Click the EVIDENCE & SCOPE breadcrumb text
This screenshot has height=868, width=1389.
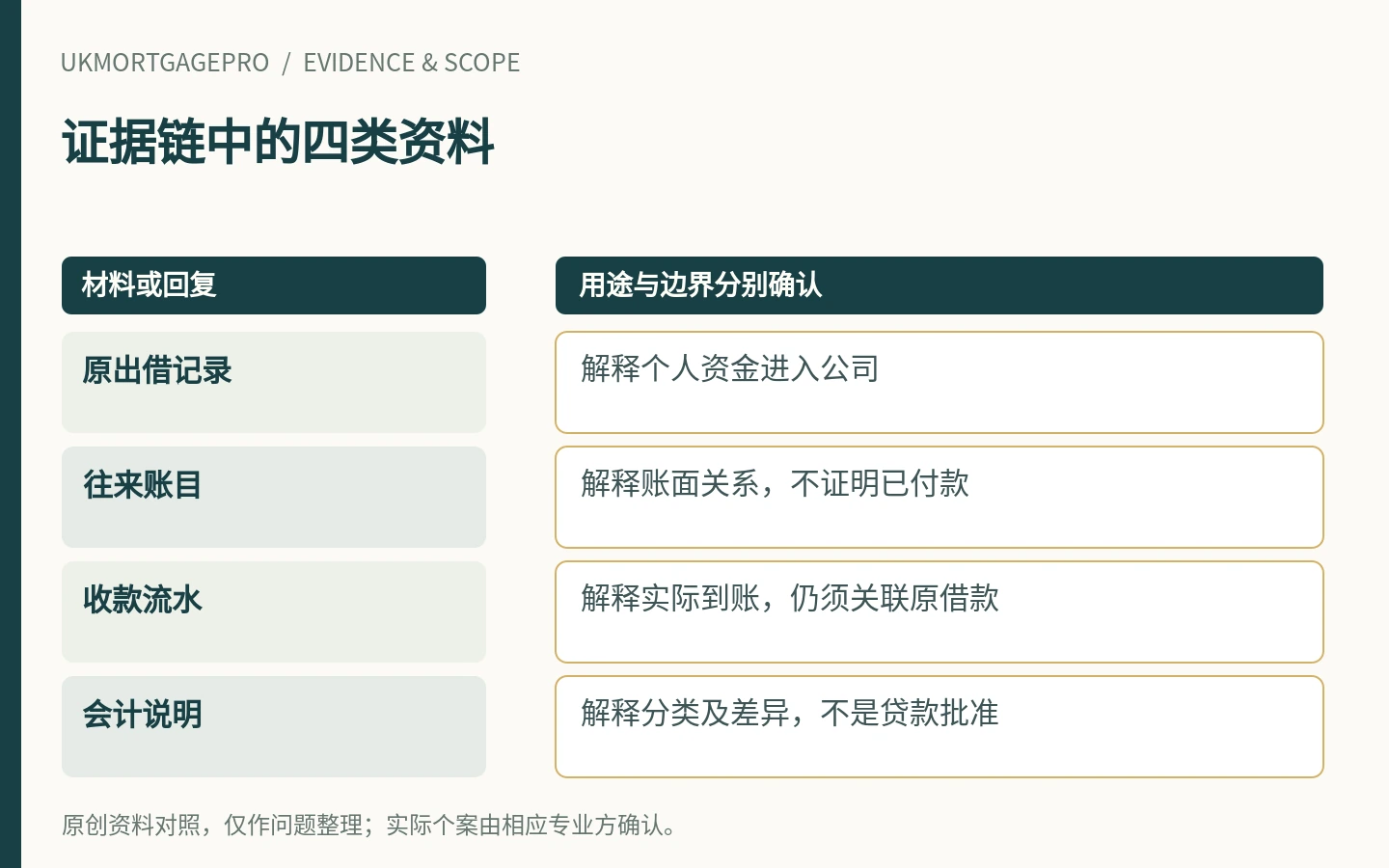[x=412, y=63]
